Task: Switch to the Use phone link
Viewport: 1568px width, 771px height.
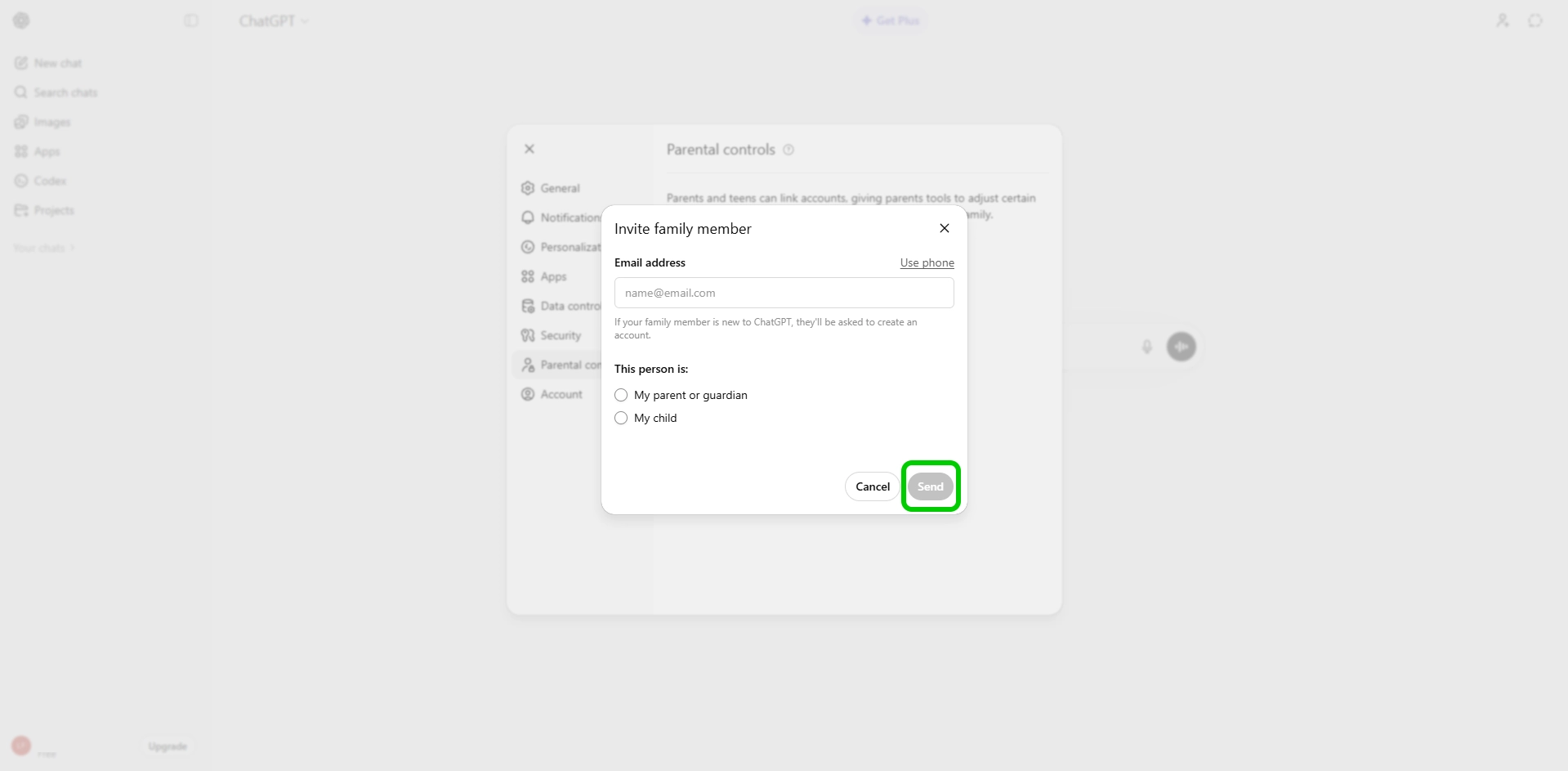Action: click(x=927, y=262)
